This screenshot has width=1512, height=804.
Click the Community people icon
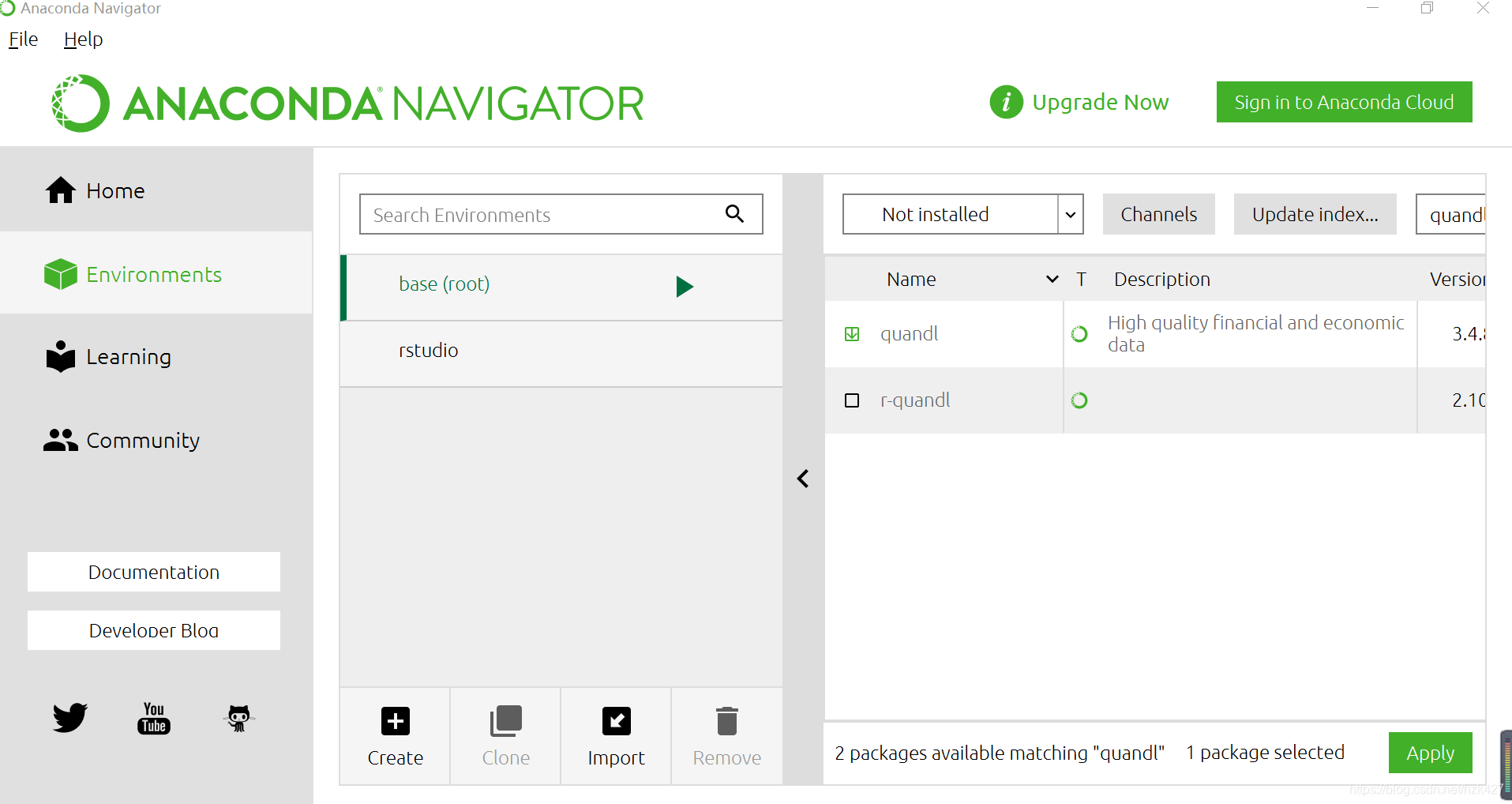pyautogui.click(x=61, y=440)
